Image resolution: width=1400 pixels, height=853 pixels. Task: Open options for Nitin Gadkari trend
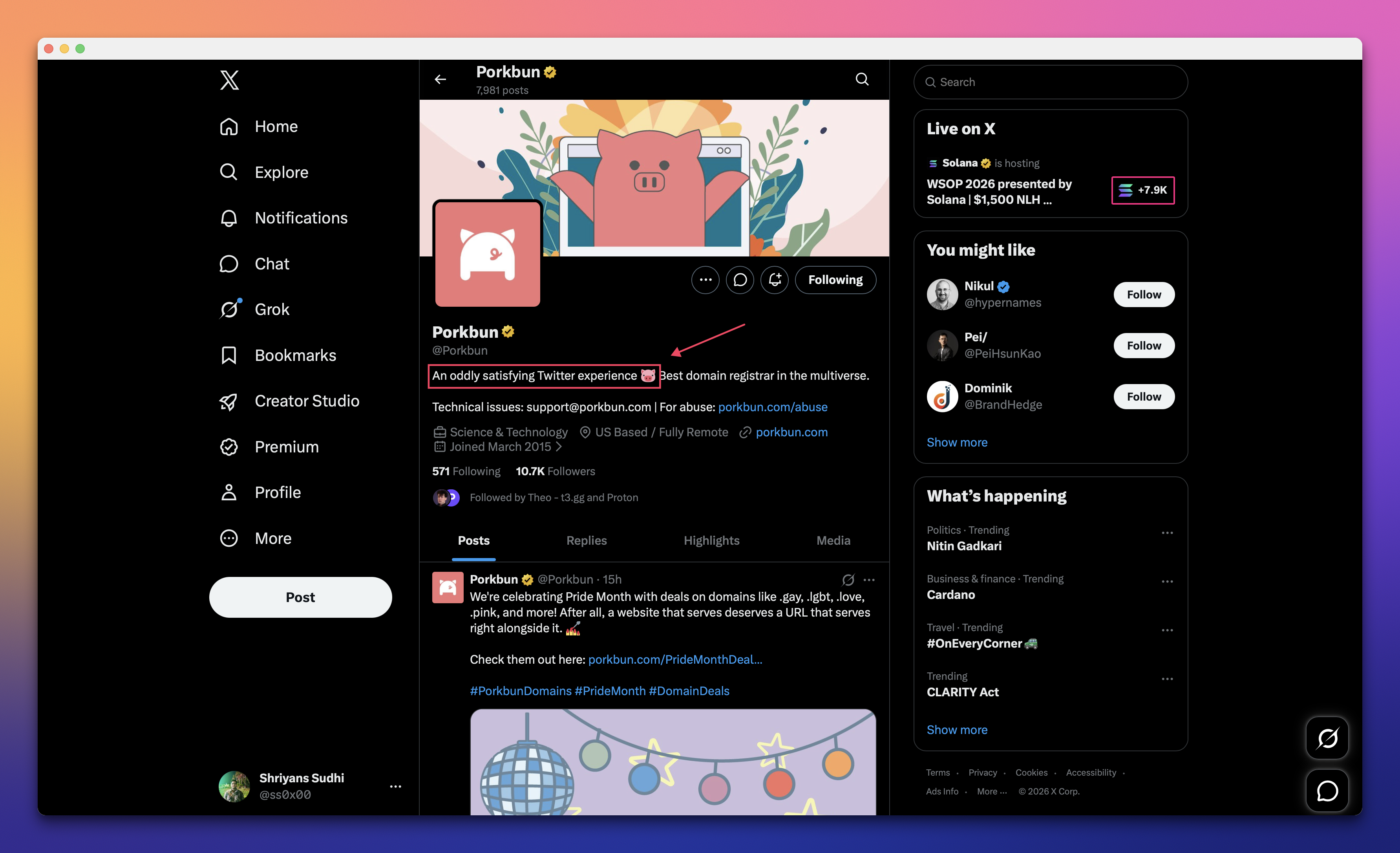(x=1167, y=533)
